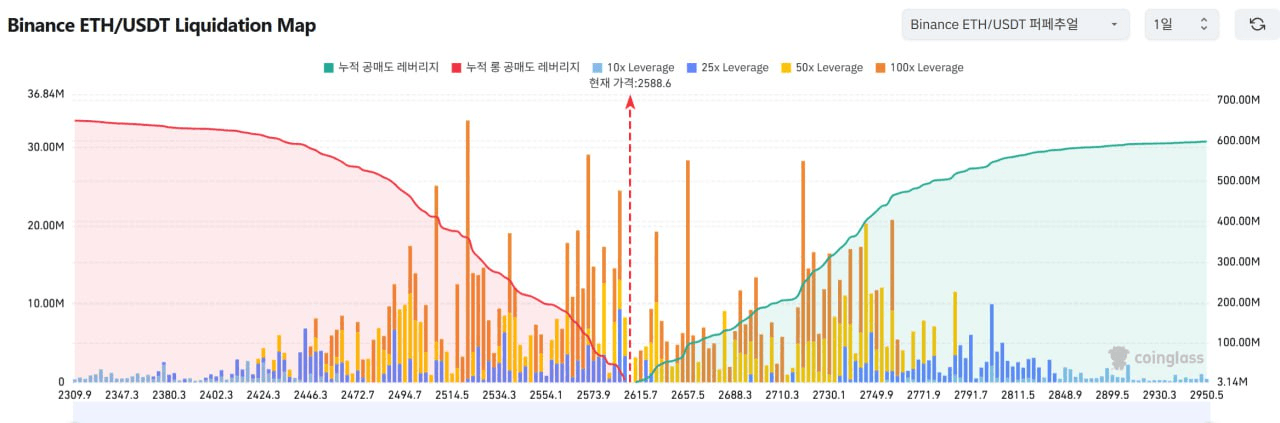Click the 2534.3 price axis label
Image resolution: width=1280 pixels, height=423 pixels.
tap(499, 396)
